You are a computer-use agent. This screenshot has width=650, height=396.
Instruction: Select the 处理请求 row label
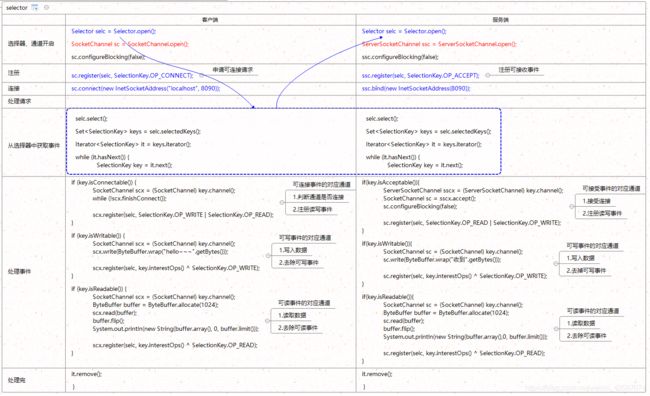pos(19,101)
